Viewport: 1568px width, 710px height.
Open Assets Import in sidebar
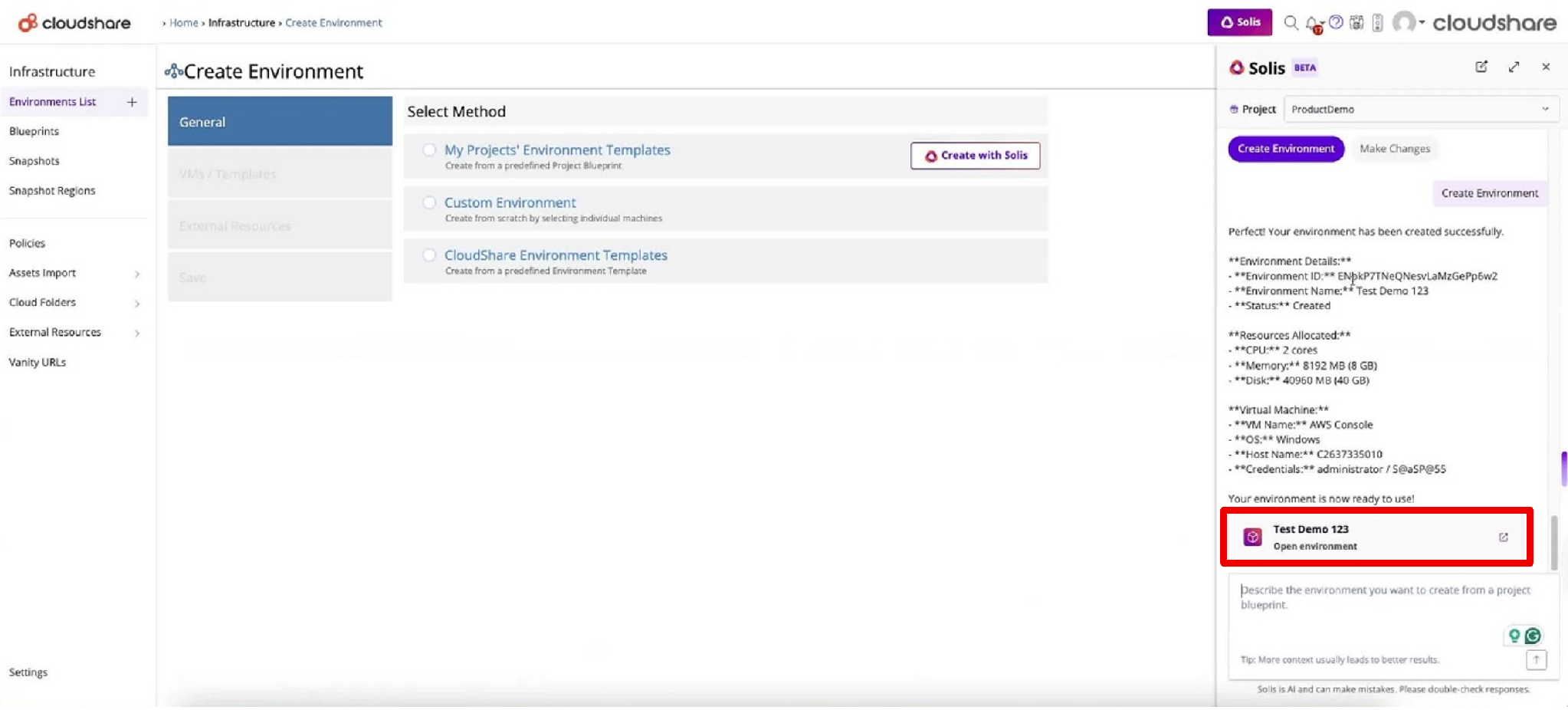pyautogui.click(x=42, y=273)
